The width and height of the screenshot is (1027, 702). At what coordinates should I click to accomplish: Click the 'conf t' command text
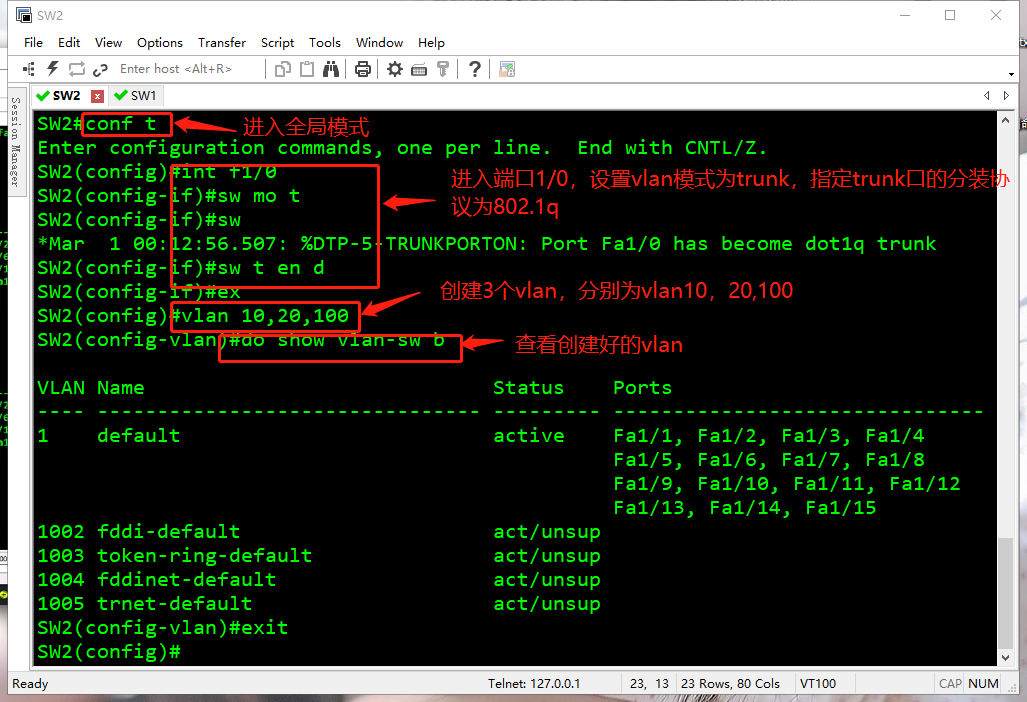pyautogui.click(x=121, y=124)
